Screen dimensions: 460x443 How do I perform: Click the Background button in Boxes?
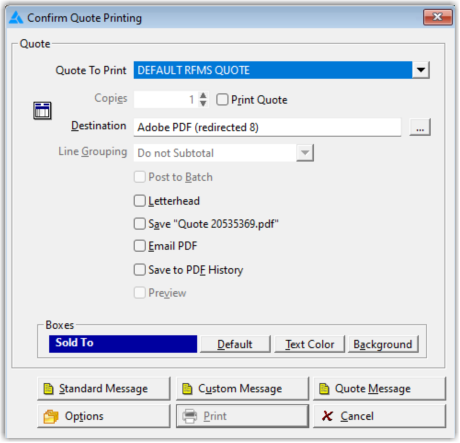tap(383, 344)
